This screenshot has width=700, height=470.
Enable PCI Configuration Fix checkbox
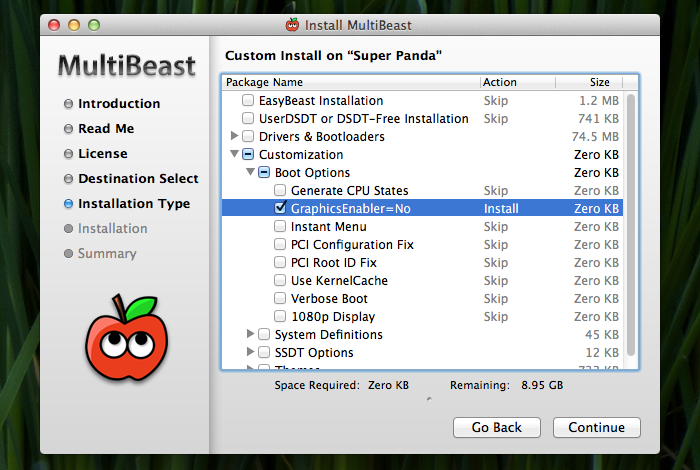pos(280,244)
